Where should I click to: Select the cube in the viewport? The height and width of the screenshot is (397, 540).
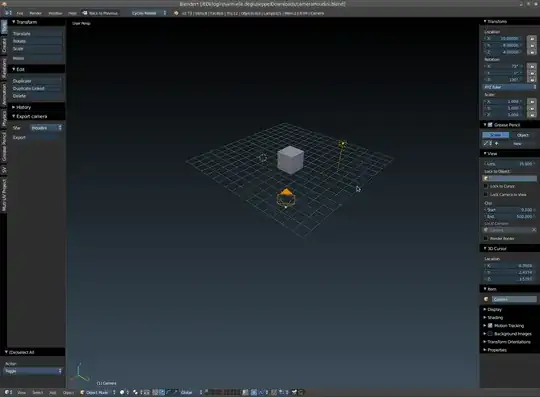point(290,159)
